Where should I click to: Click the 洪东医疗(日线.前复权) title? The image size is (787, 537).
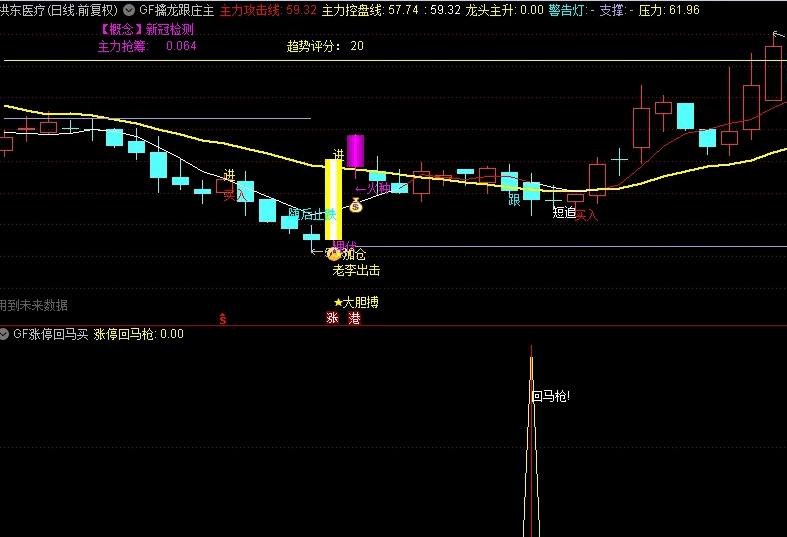[x=59, y=10]
